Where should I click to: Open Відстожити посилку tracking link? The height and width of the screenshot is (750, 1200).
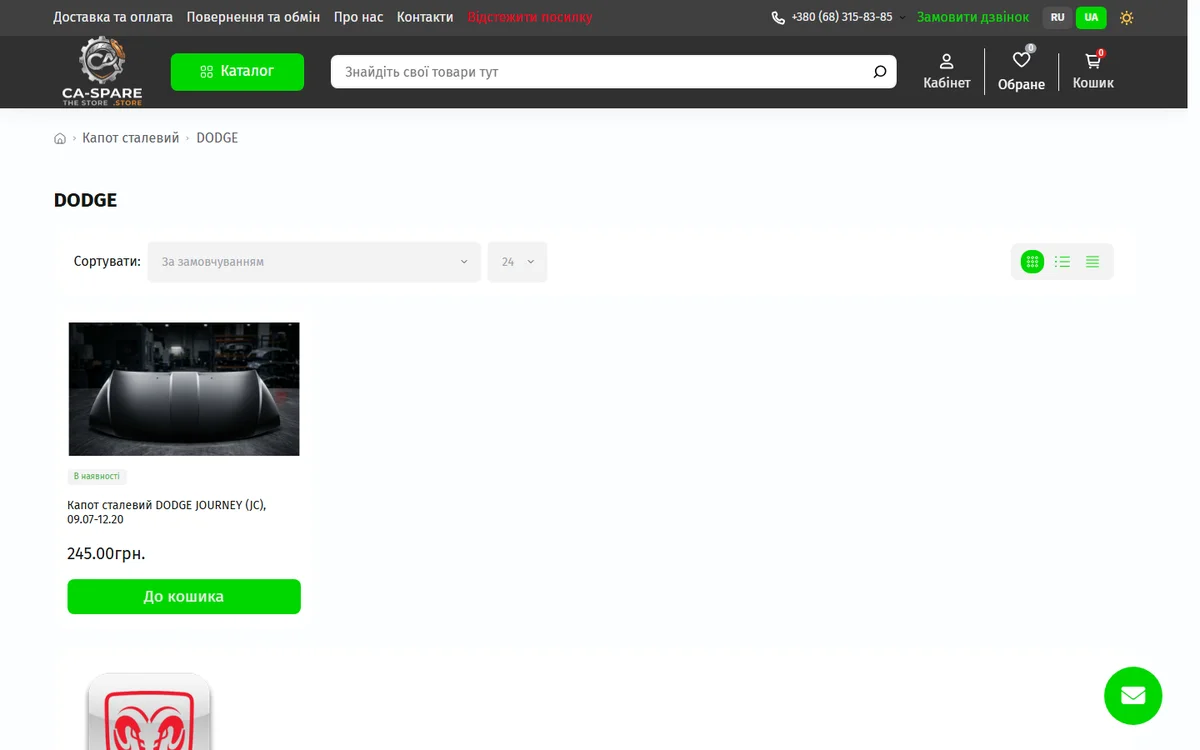pos(530,17)
